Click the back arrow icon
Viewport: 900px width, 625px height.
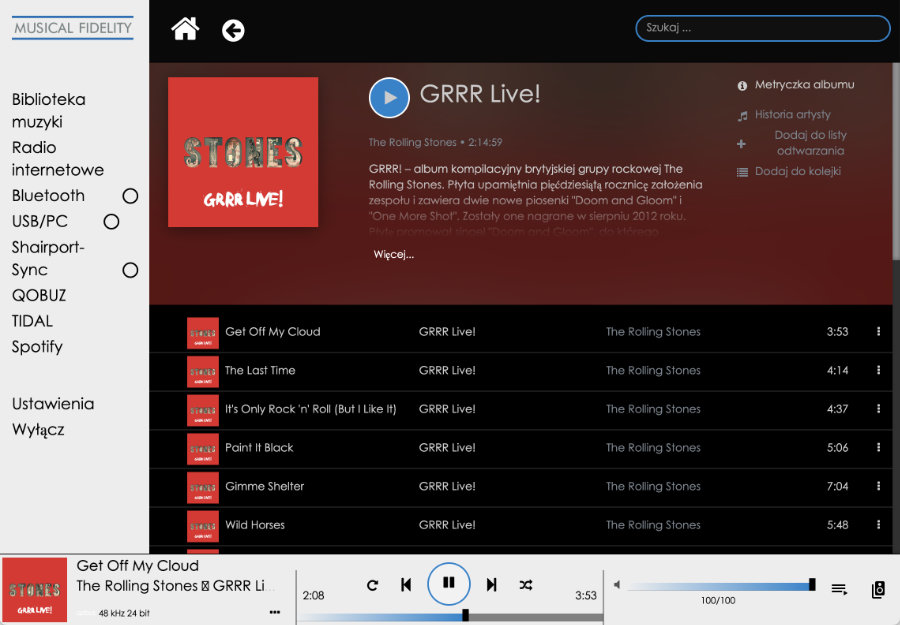tap(233, 30)
